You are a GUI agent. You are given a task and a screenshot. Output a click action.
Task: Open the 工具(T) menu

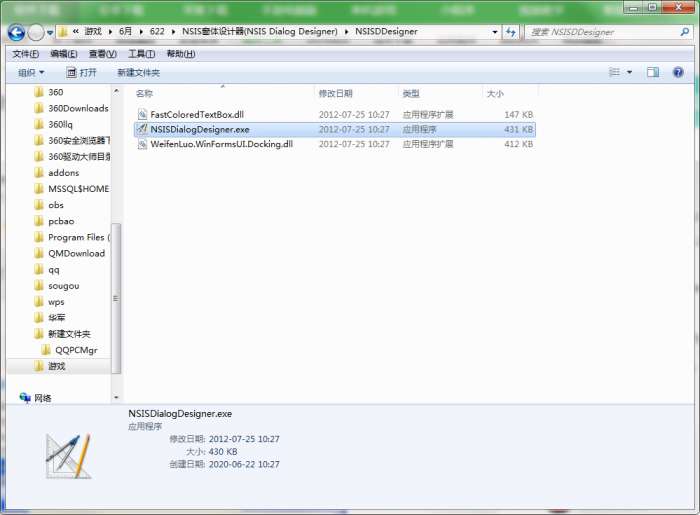click(x=142, y=54)
